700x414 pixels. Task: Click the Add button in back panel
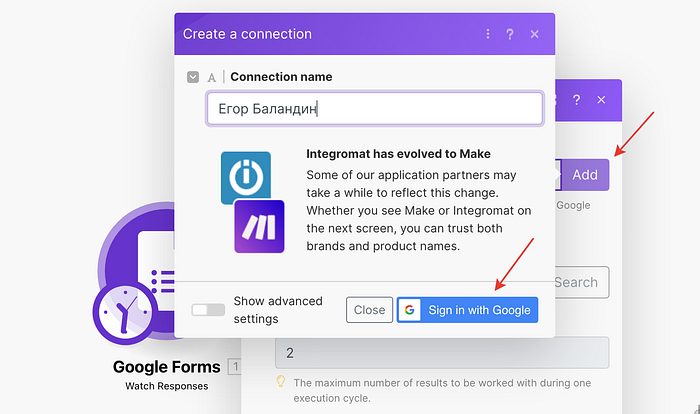(x=585, y=175)
